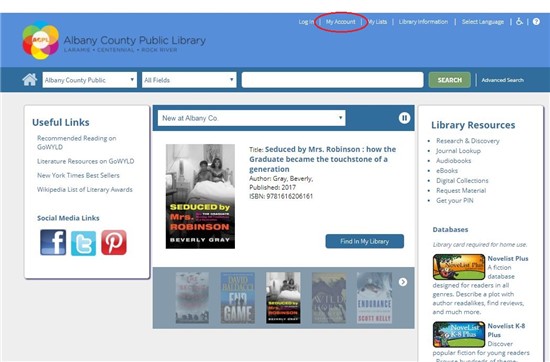Open Literature Resources on GoWYLD link
This screenshot has height=362, width=550.
click(x=86, y=161)
